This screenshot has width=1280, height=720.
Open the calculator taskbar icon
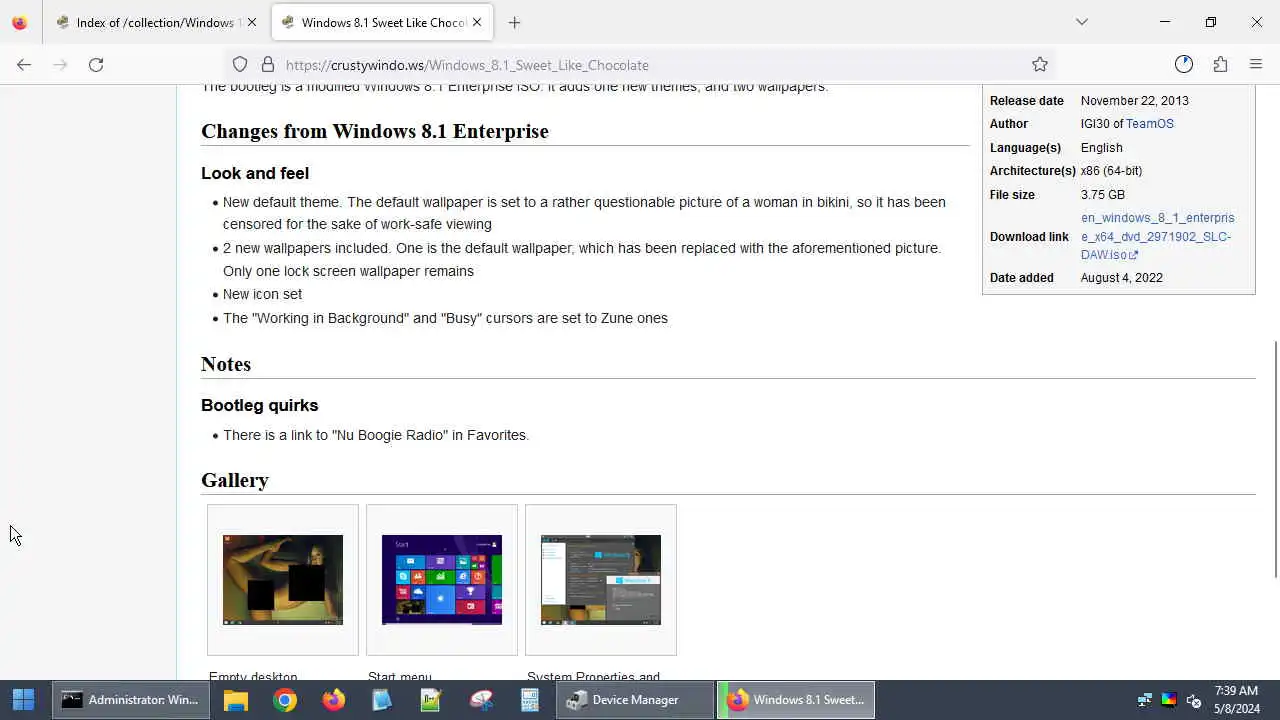530,700
